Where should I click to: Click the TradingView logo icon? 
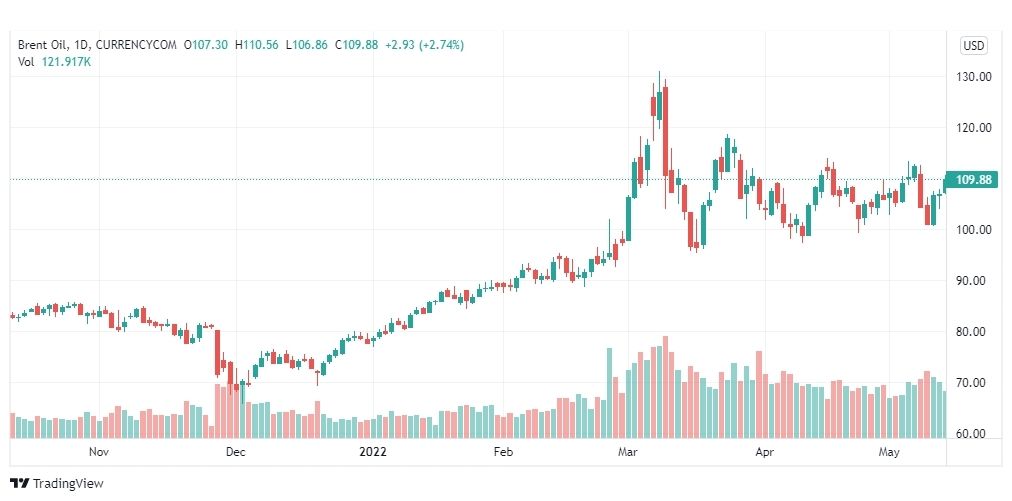click(x=20, y=483)
